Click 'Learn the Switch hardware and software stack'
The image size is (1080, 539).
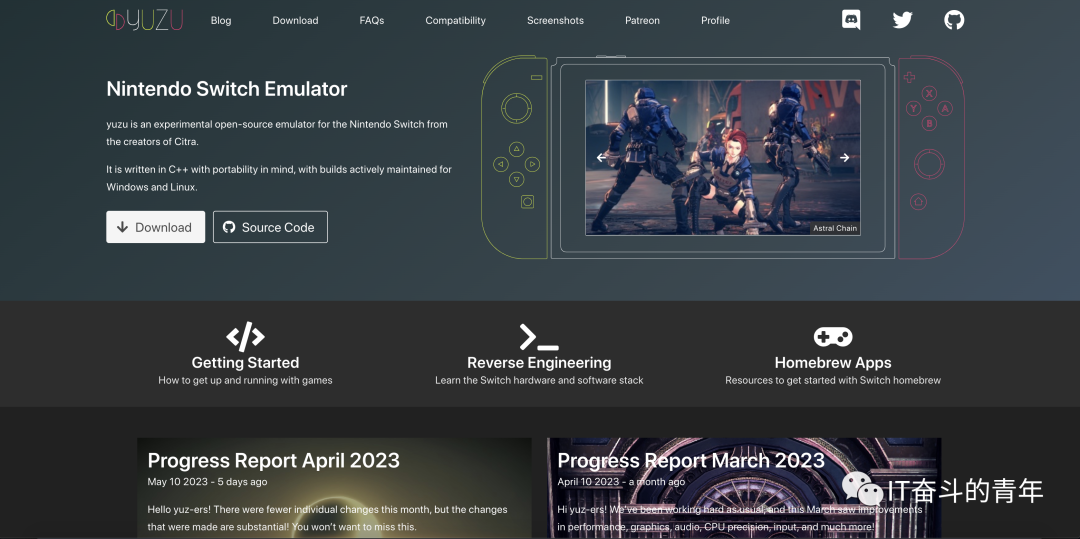pyautogui.click(x=539, y=380)
